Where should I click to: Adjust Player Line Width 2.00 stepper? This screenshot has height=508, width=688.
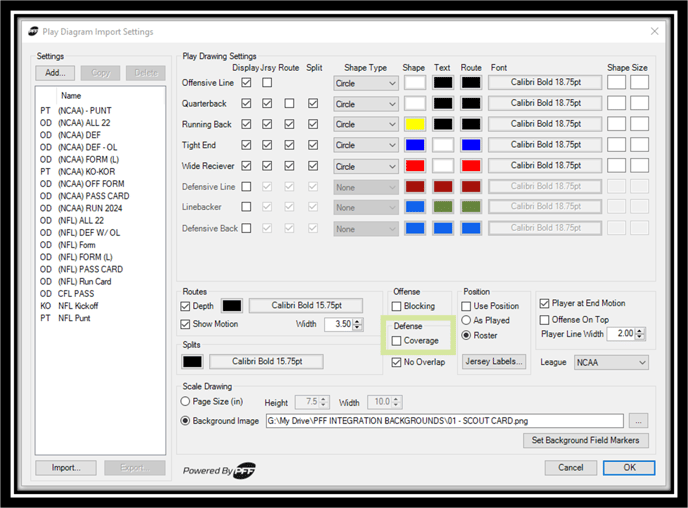tap(640, 334)
